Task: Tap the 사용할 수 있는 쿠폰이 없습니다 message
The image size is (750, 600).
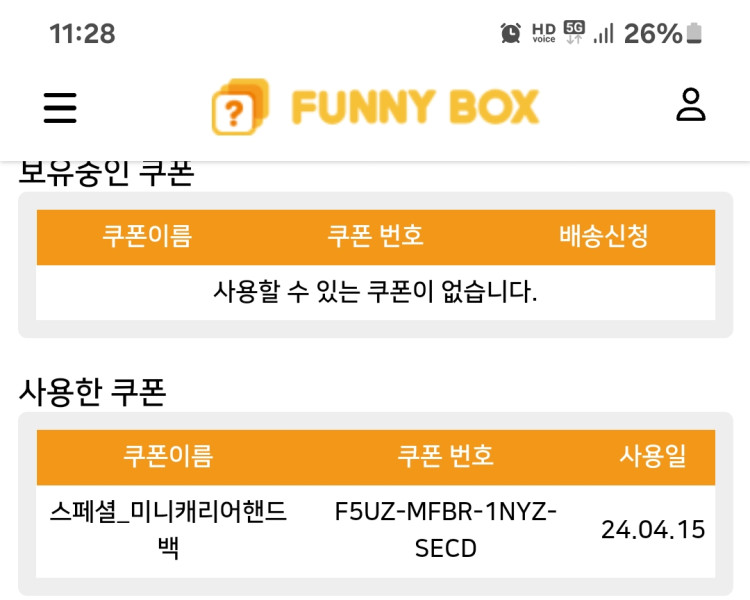Action: coord(376,292)
